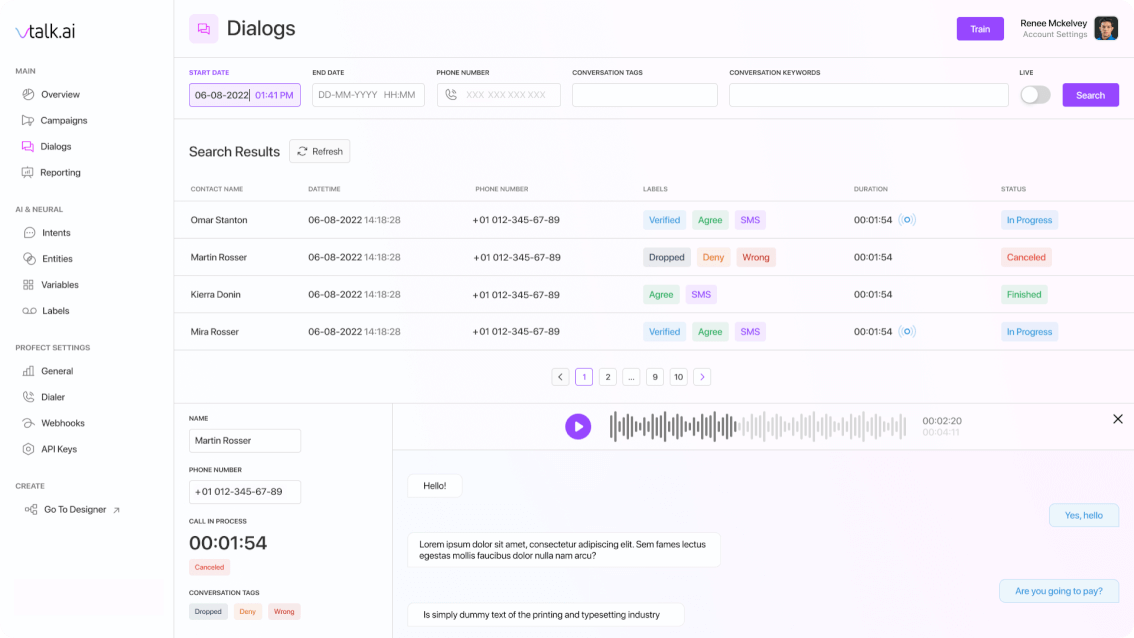
Task: Click the 'Are you going to pay?' message
Action: pyautogui.click(x=1059, y=591)
